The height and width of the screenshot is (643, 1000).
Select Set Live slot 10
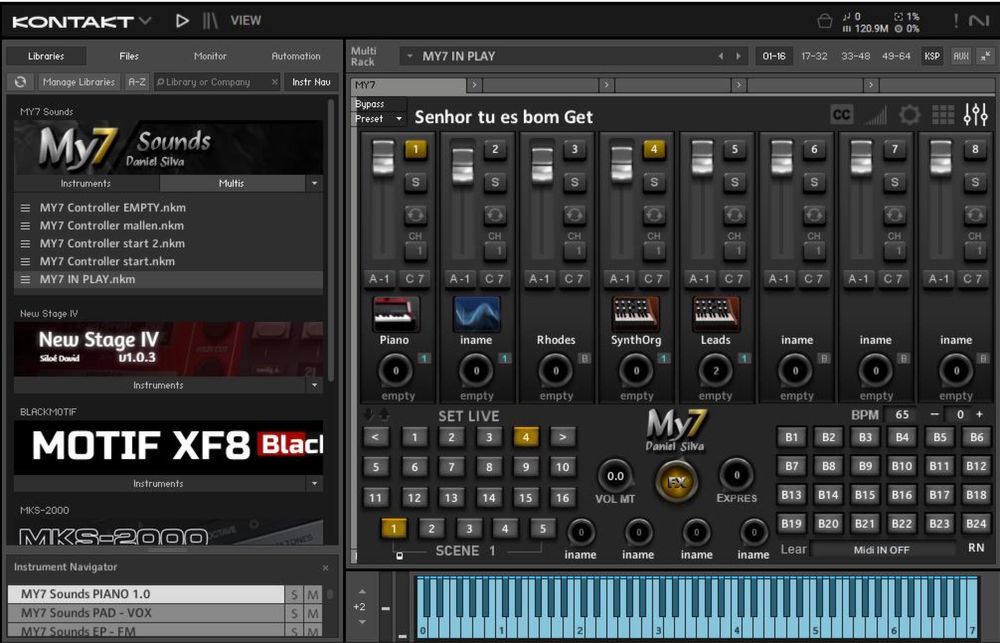562,467
